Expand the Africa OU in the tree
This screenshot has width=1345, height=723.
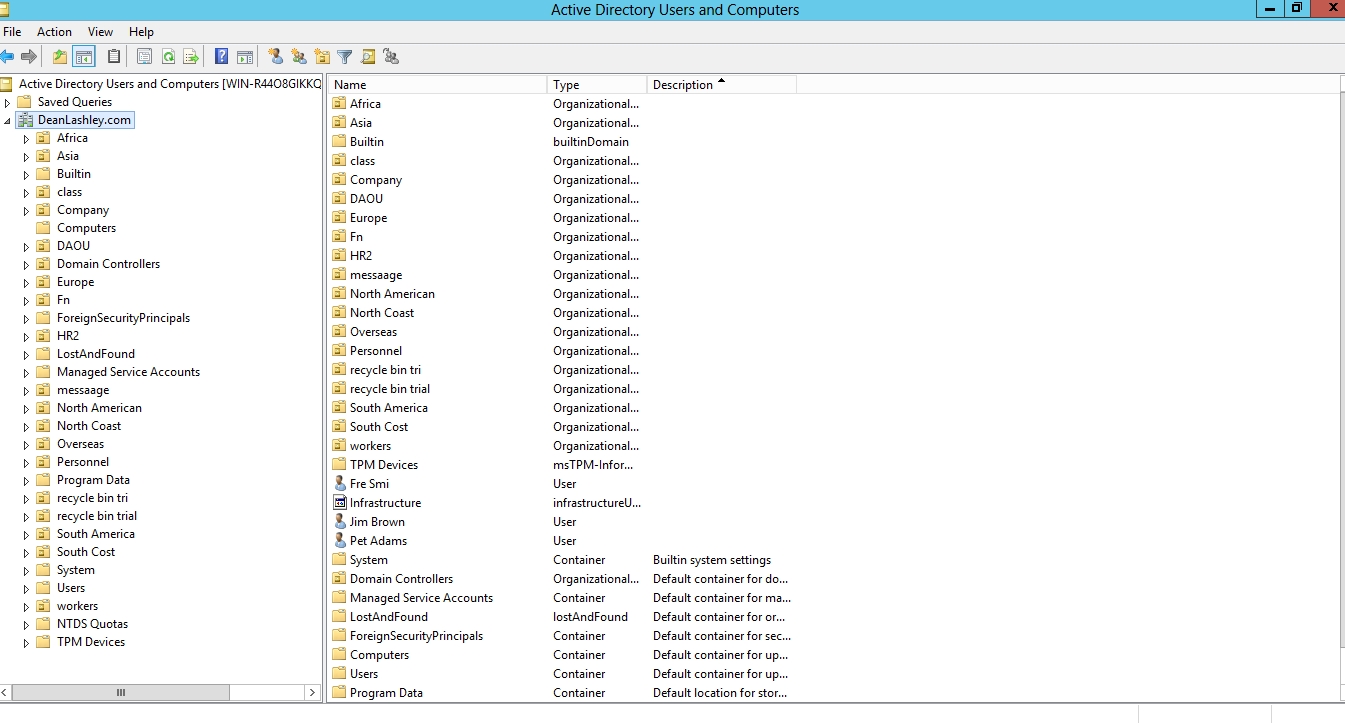pyautogui.click(x=27, y=139)
